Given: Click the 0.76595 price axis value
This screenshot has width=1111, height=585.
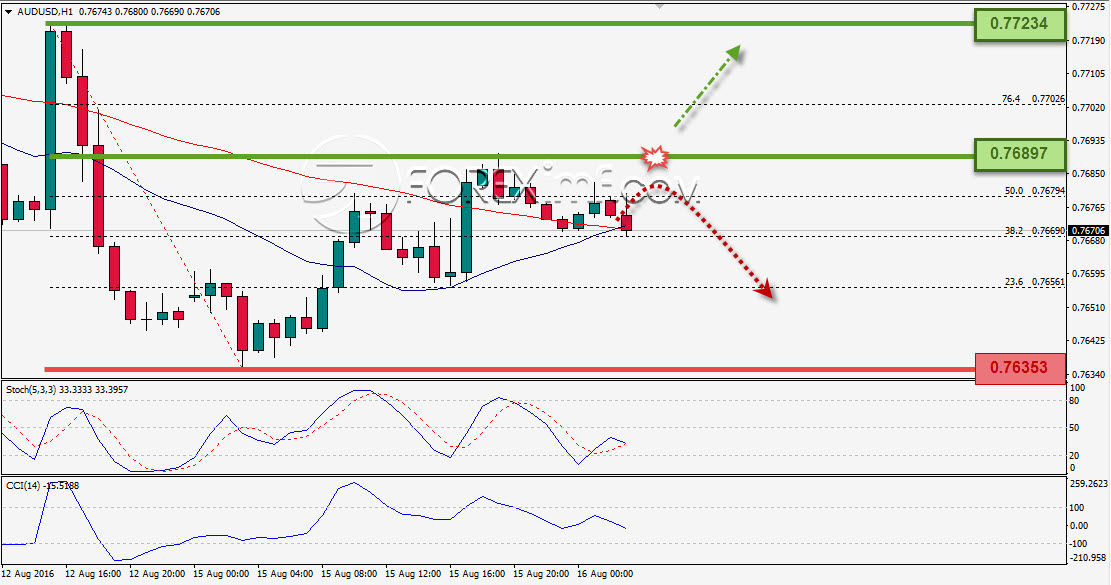Looking at the screenshot, I should click(1089, 273).
